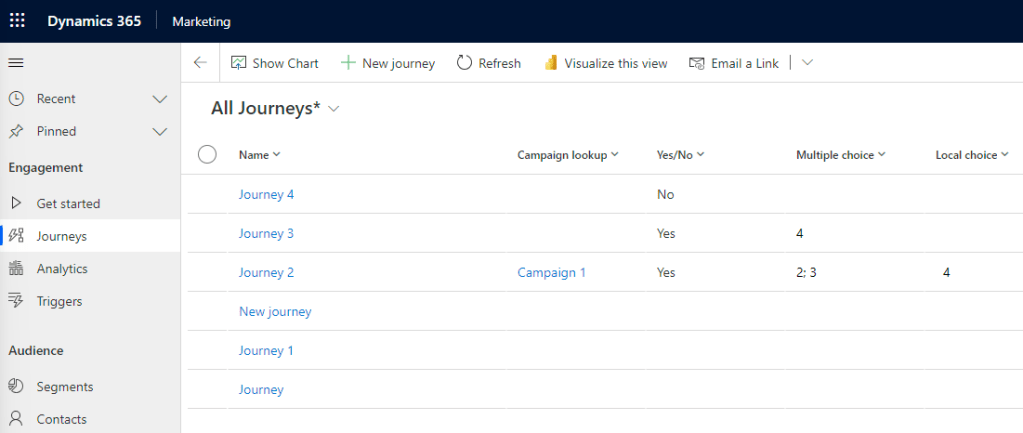This screenshot has height=433, width=1023.
Task: Click the plus icon for New journey
Action: [348, 63]
